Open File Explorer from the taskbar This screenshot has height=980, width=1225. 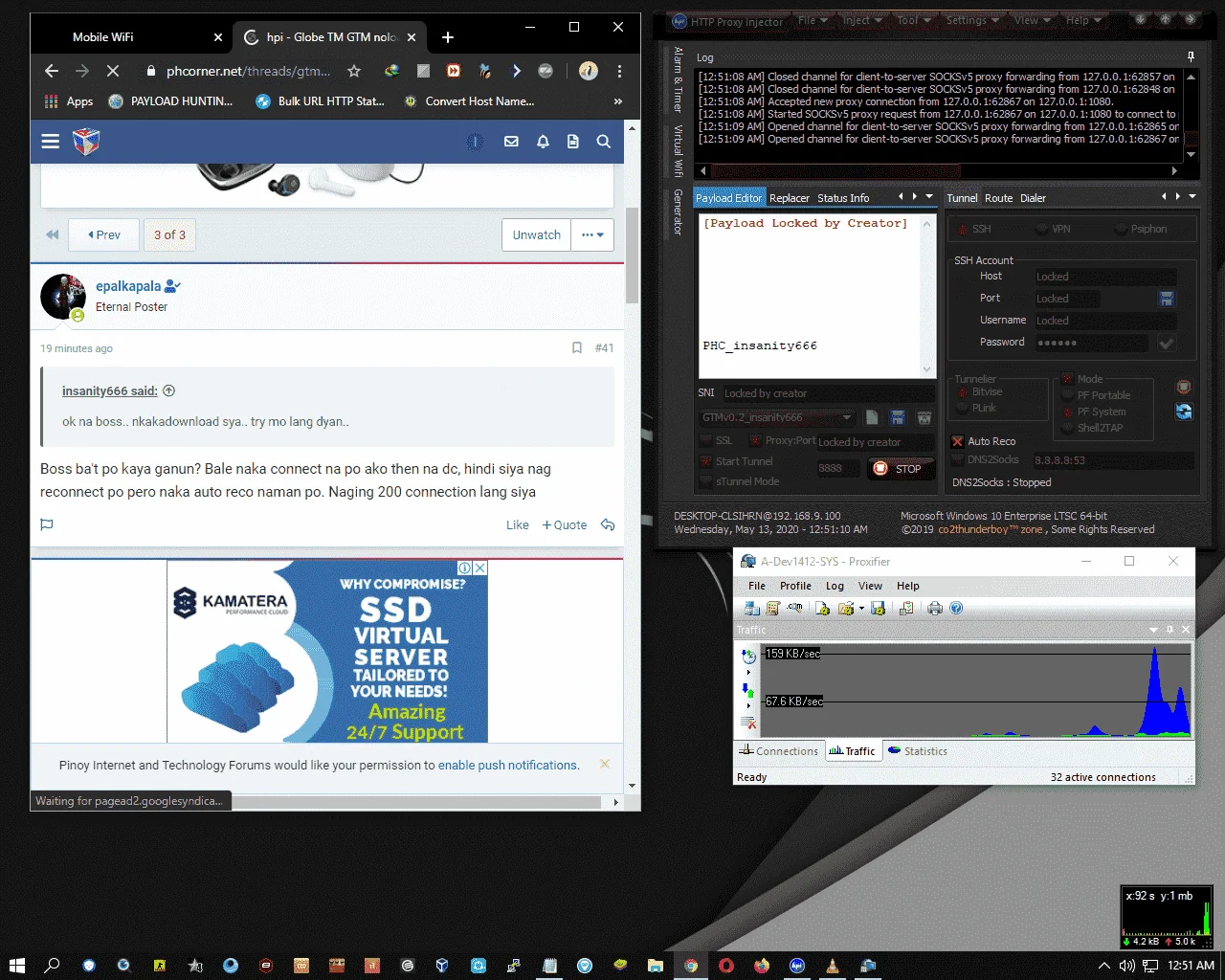pyautogui.click(x=656, y=966)
